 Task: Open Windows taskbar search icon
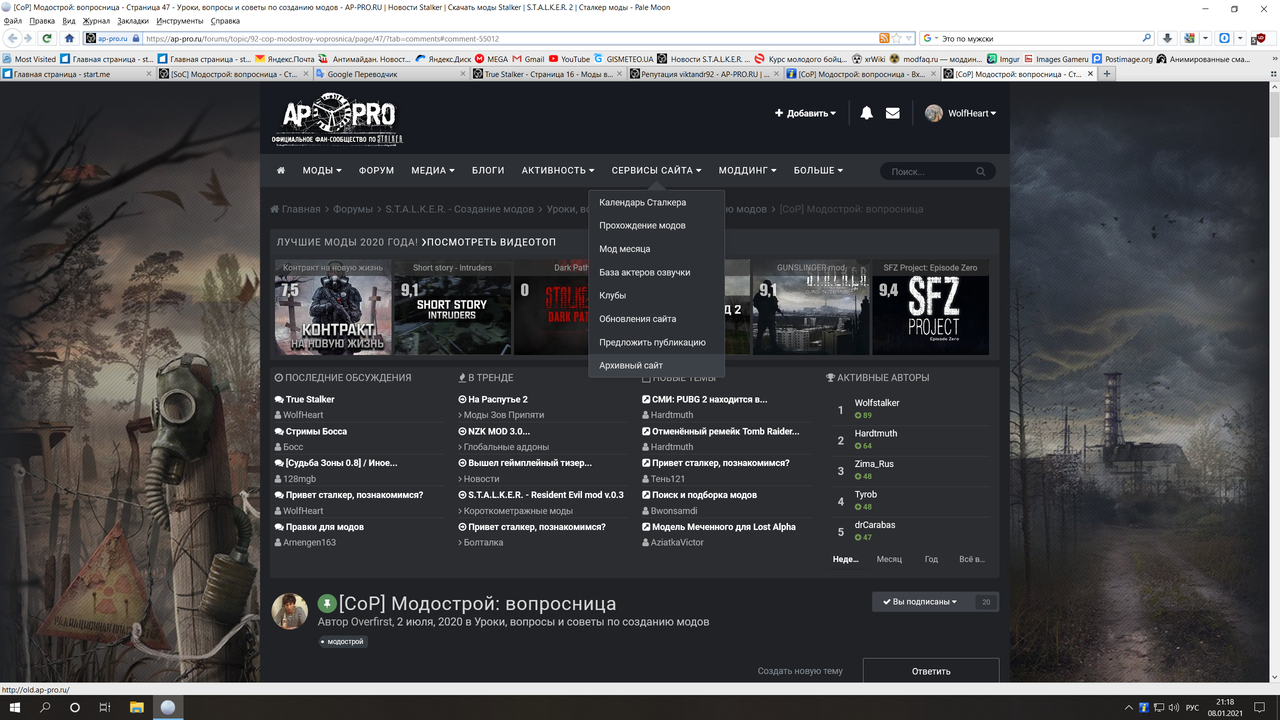coord(45,707)
